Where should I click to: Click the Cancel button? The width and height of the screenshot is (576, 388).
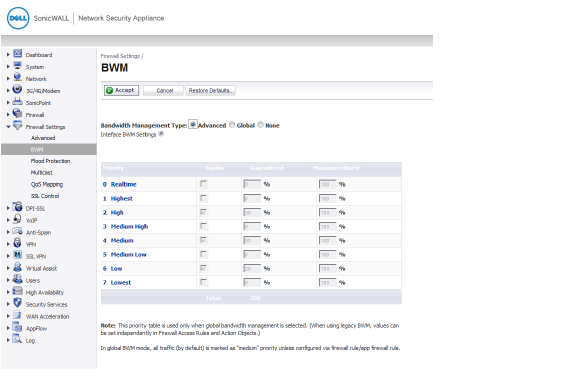[x=163, y=90]
